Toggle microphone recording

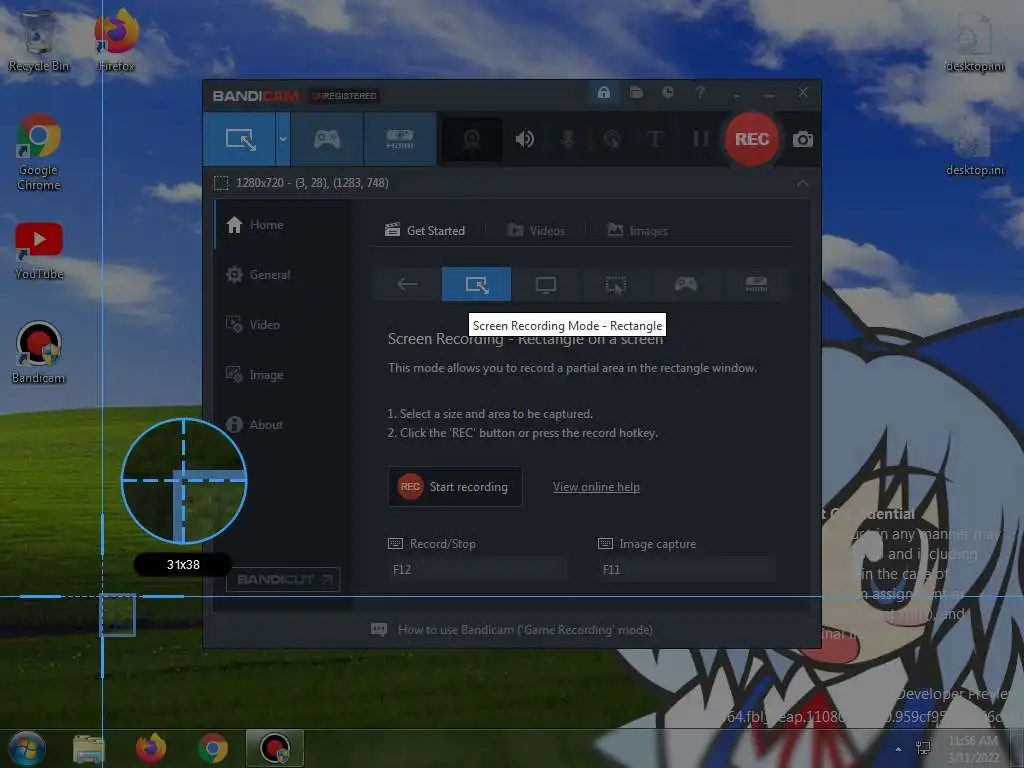(x=568, y=139)
